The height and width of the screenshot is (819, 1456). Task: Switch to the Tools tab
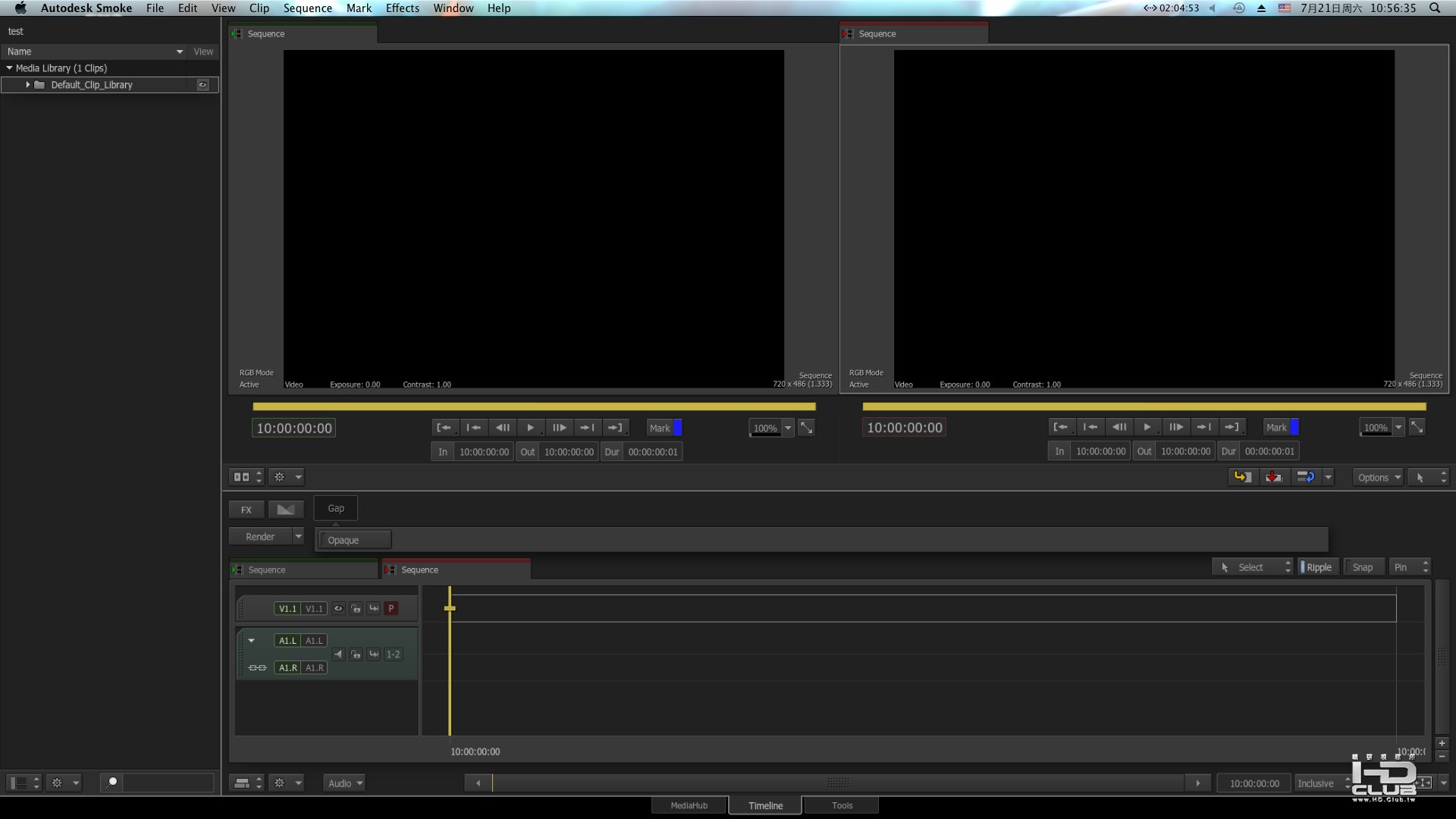point(842,805)
